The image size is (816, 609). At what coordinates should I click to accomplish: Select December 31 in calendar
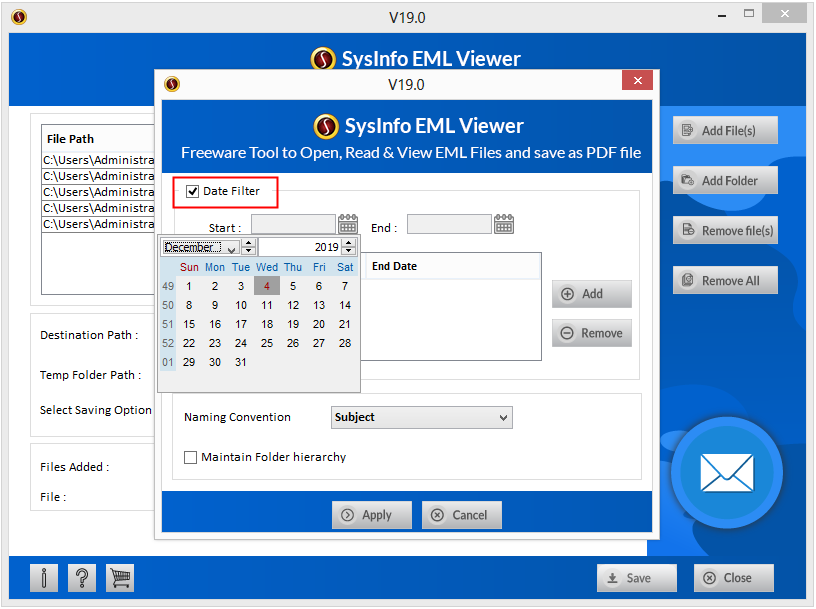(241, 362)
